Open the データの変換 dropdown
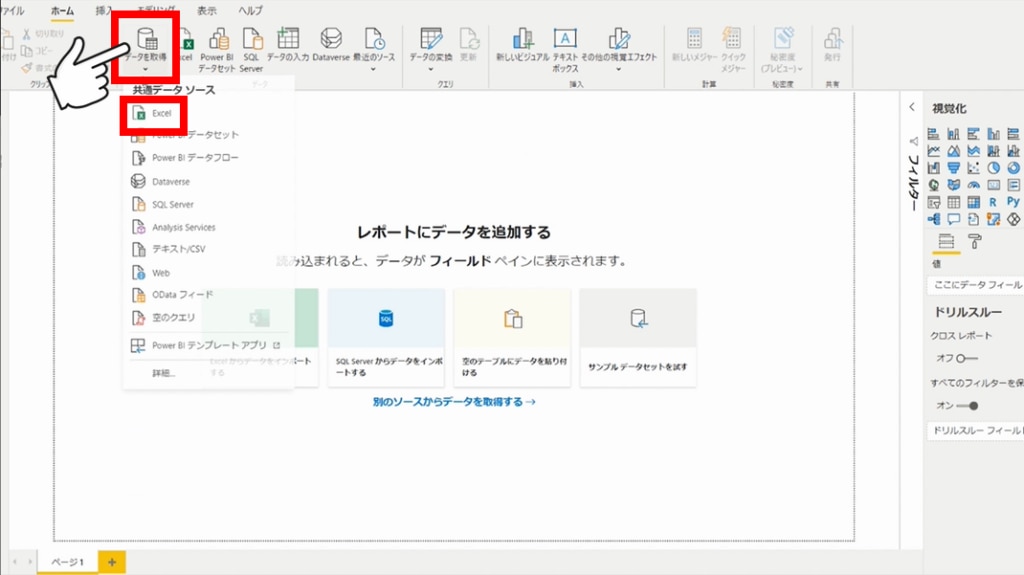 click(430, 69)
